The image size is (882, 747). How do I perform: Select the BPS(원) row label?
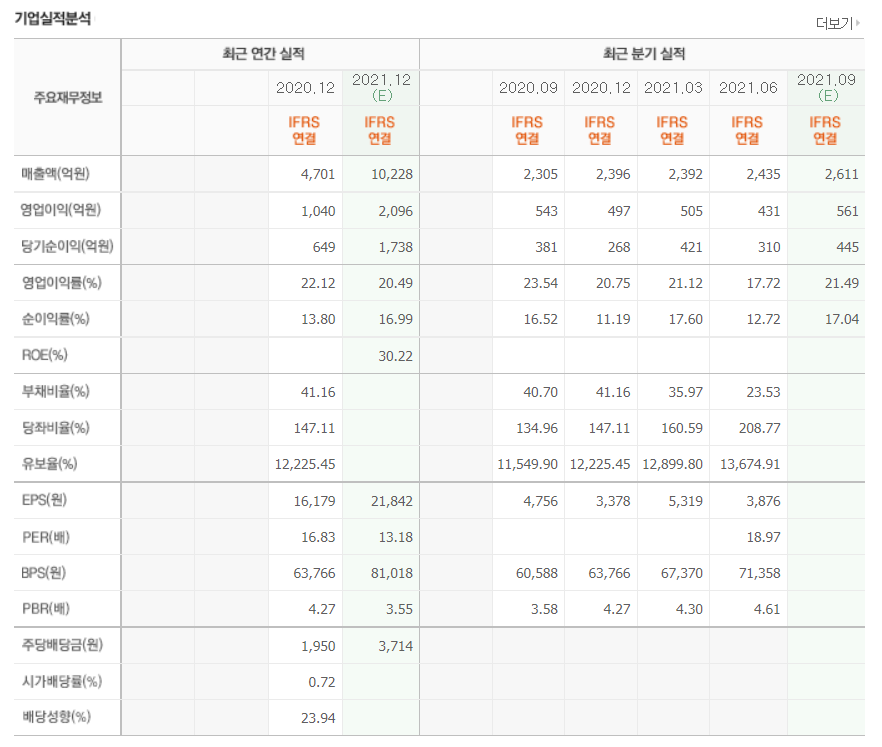pos(43,573)
